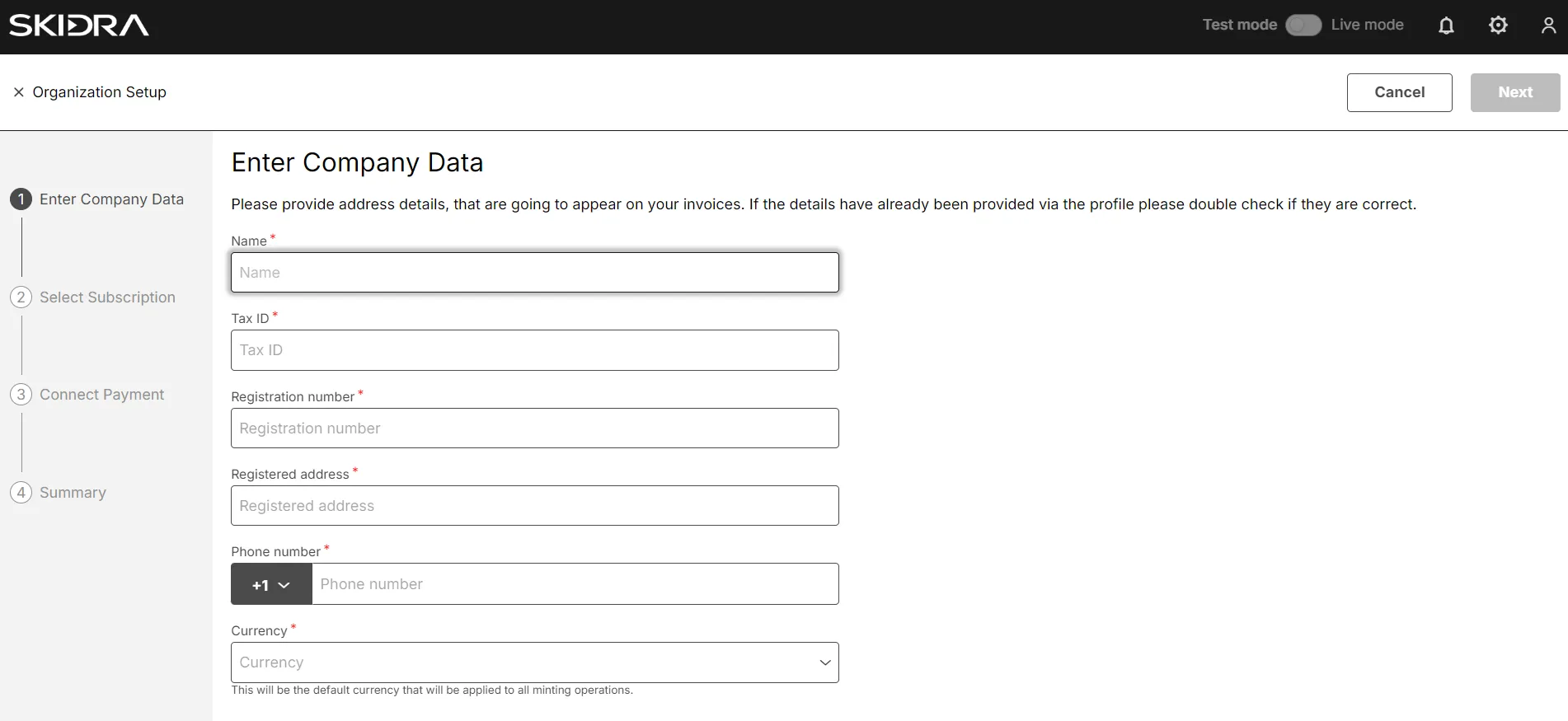Focus the Registration number field
Viewport: 1568px width, 721px height.
pyautogui.click(x=535, y=428)
